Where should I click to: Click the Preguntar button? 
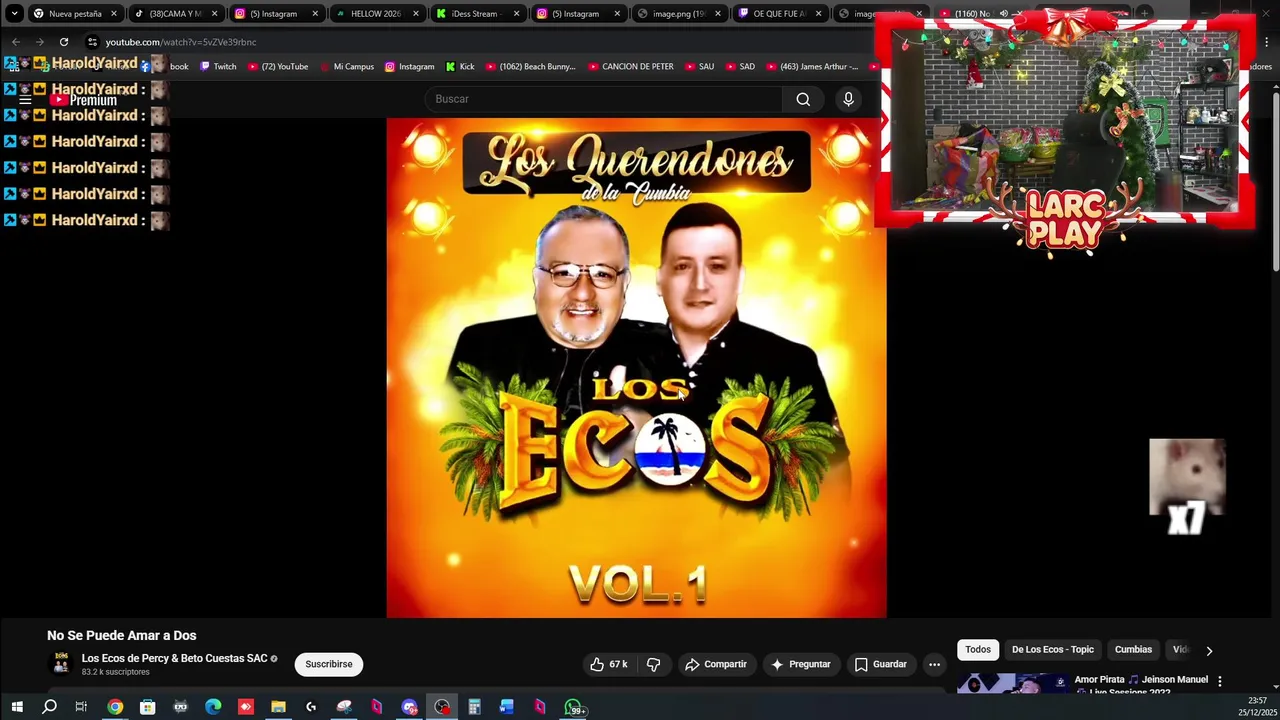point(801,664)
